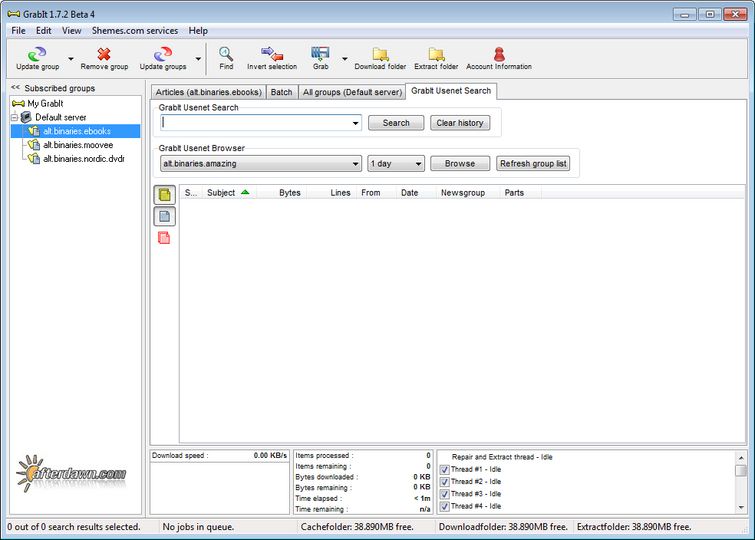Open the alt.binaries.amazing group dropdown
The image size is (755, 540).
click(x=355, y=164)
